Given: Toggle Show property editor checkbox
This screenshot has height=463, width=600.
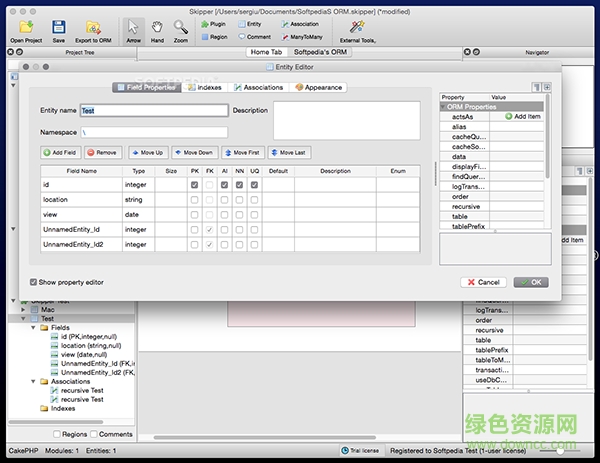Looking at the screenshot, I should [x=35, y=282].
